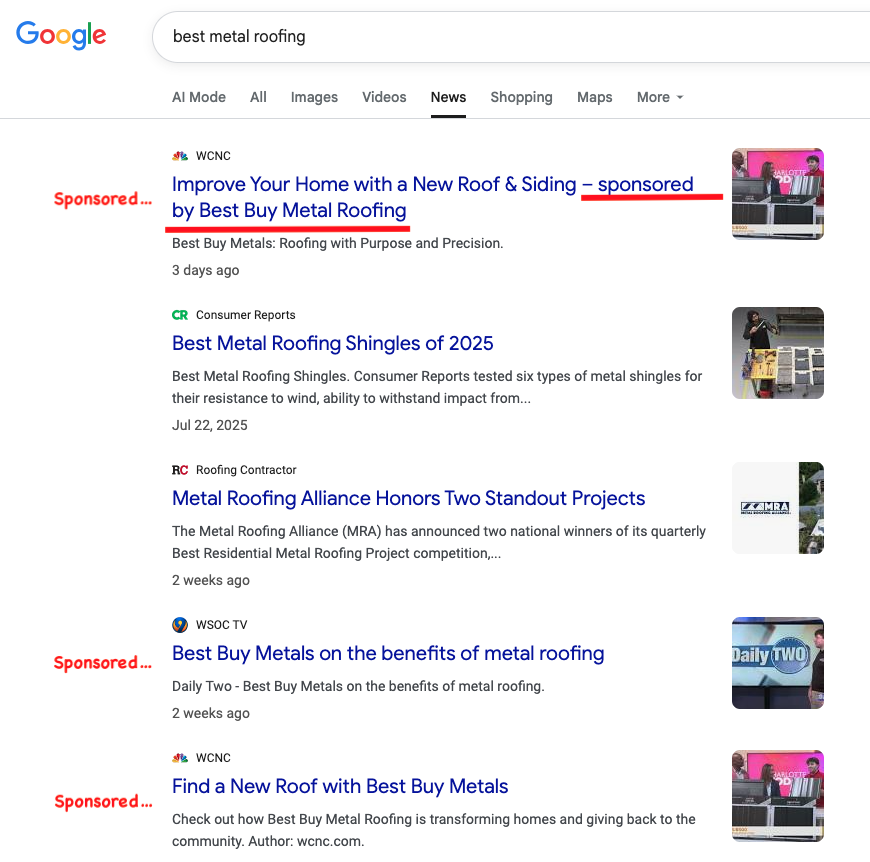870x862 pixels.
Task: Switch to the Images tab
Action: pos(313,97)
